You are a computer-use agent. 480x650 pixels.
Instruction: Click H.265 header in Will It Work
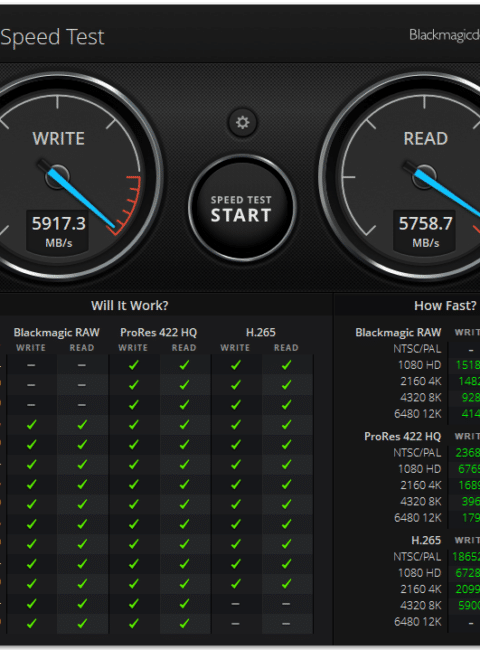pyautogui.click(x=261, y=332)
